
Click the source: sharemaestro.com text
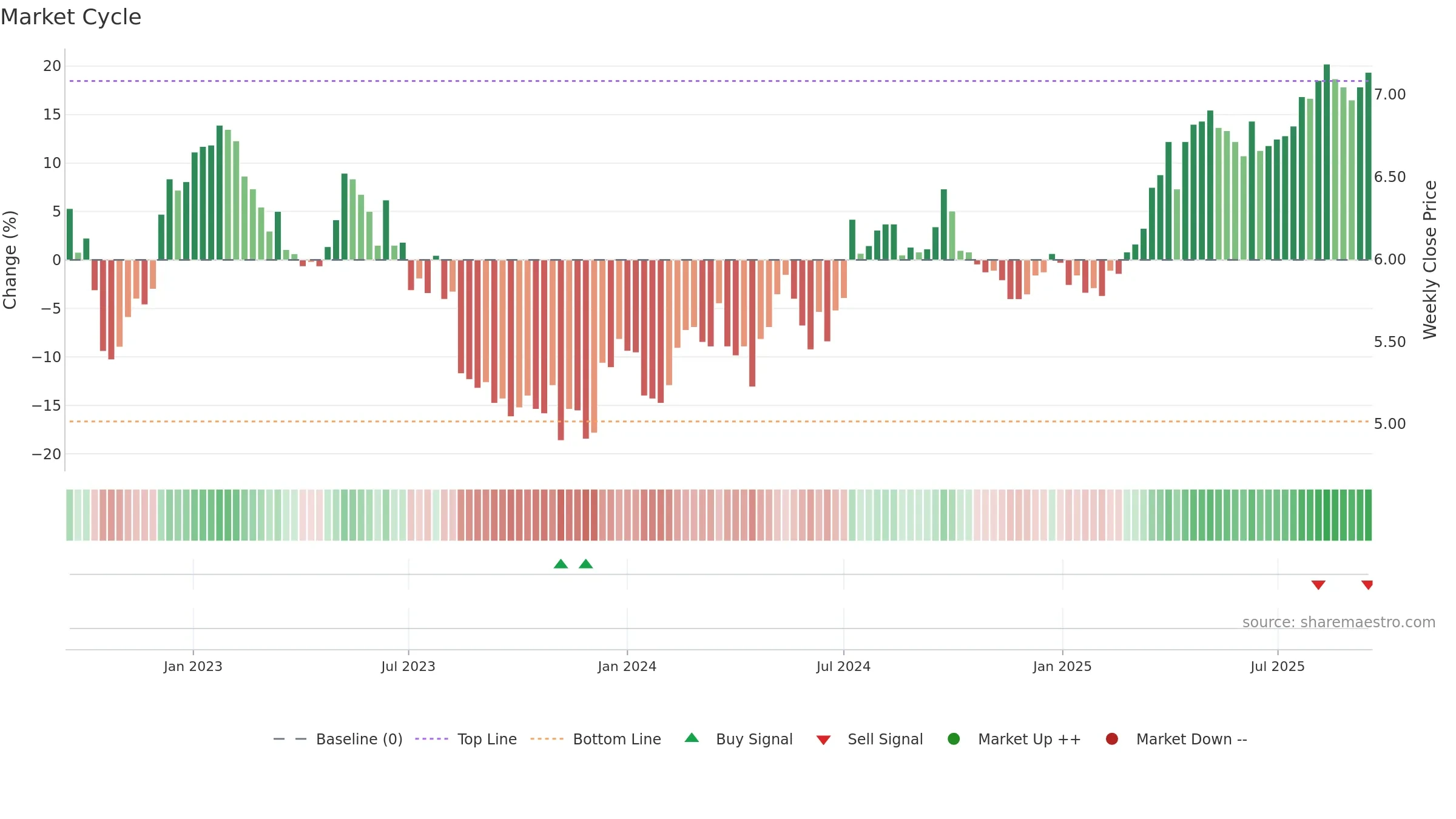(1339, 622)
